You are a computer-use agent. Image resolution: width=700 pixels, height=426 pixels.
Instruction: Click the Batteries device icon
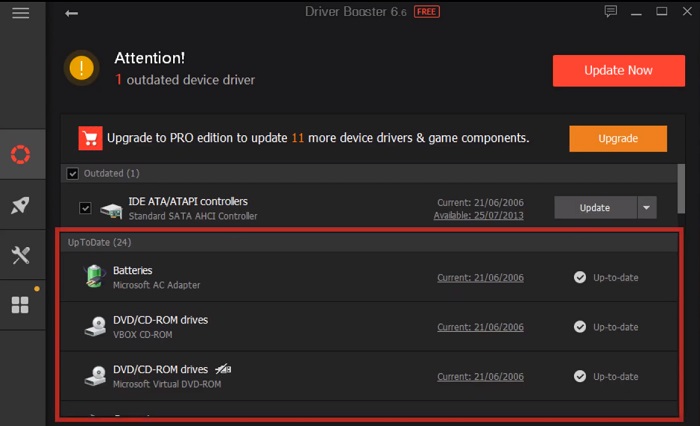[x=94, y=276]
